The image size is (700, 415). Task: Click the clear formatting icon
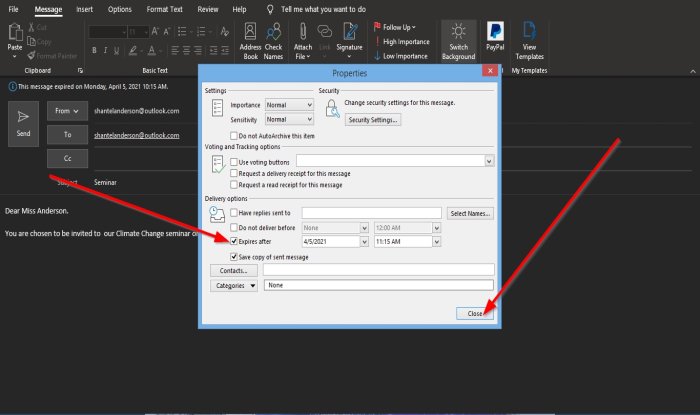pos(224,31)
